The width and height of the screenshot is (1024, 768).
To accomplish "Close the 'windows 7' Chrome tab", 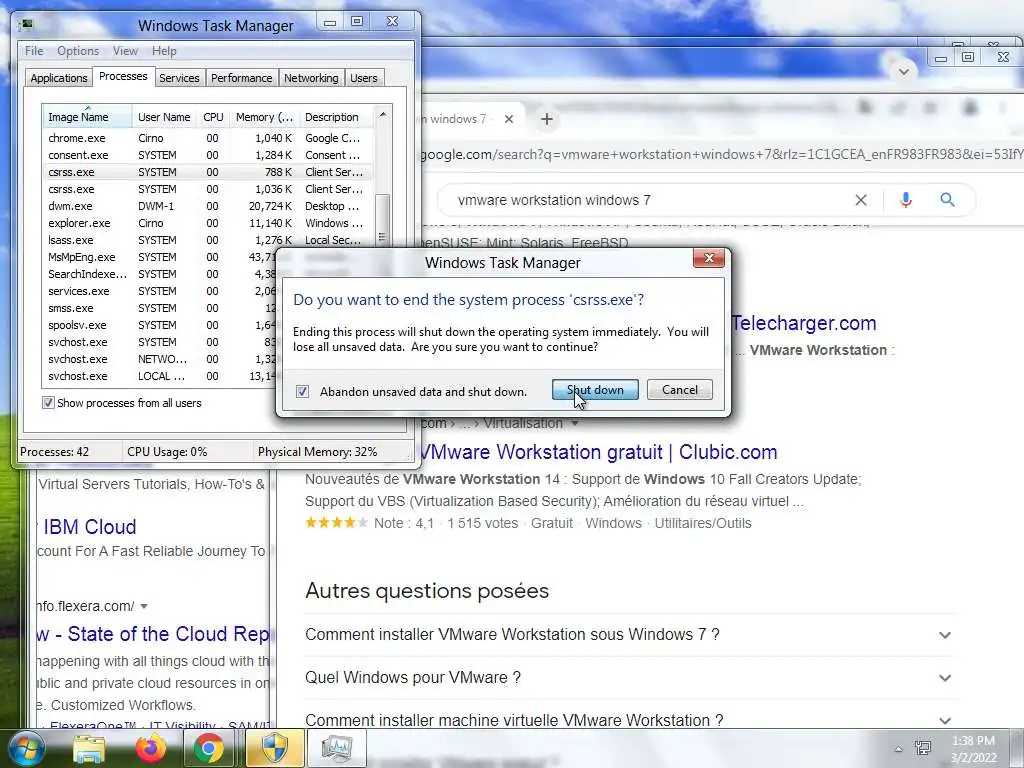I will tap(509, 119).
